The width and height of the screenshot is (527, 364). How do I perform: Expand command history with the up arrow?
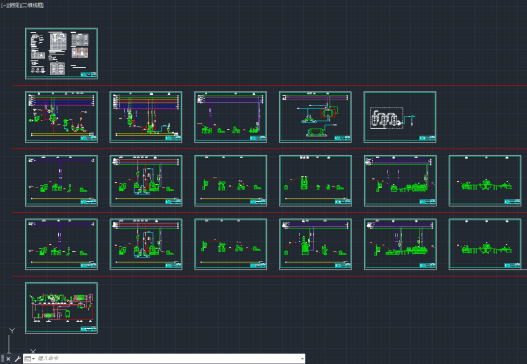302,359
